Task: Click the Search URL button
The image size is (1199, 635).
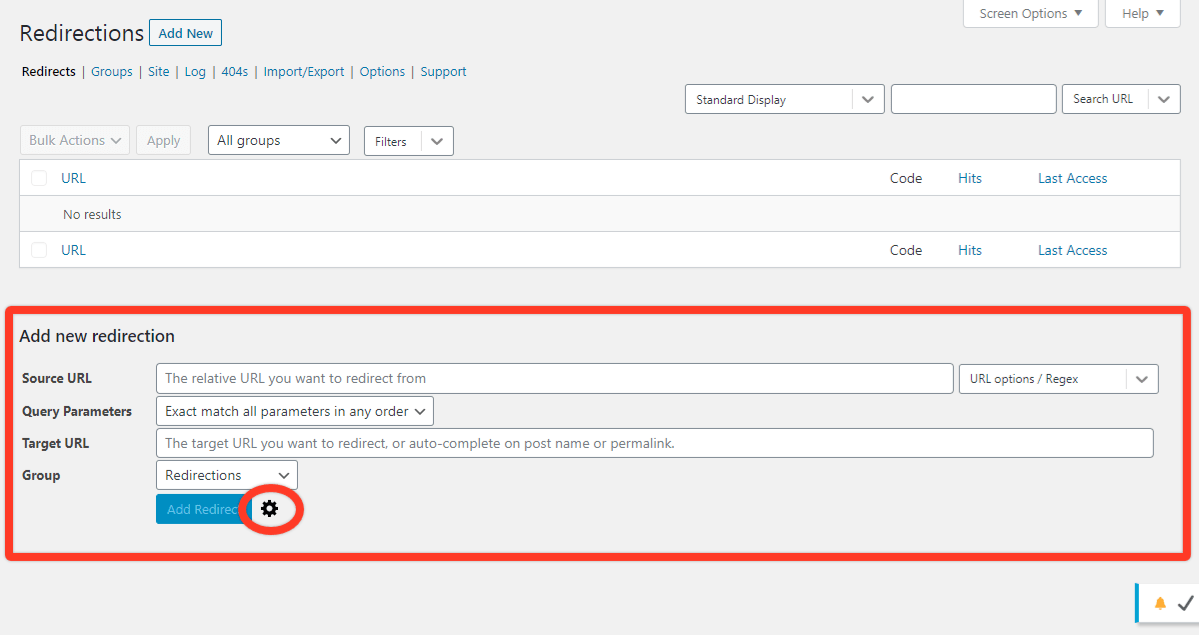Action: click(1103, 99)
